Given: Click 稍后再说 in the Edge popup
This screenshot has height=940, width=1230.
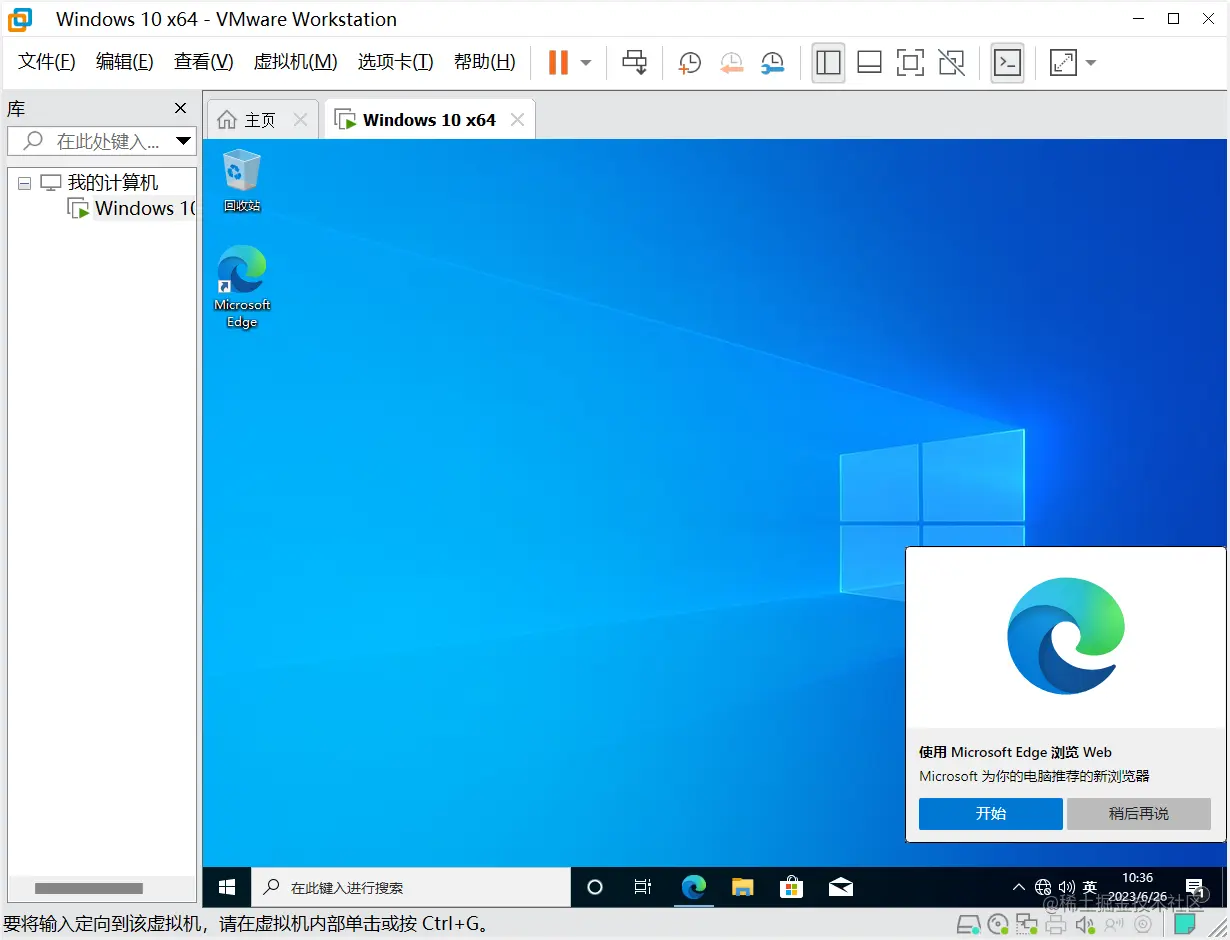Looking at the screenshot, I should coord(1139,813).
